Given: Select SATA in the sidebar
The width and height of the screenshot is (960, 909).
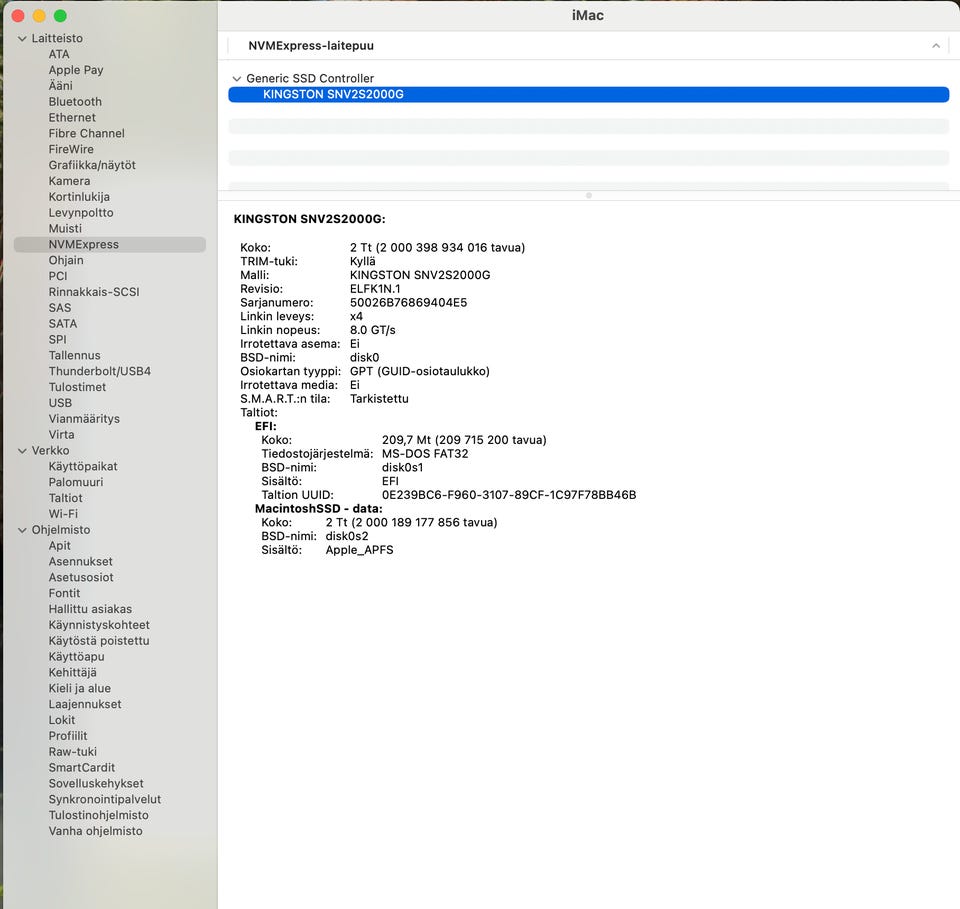Looking at the screenshot, I should click(62, 324).
